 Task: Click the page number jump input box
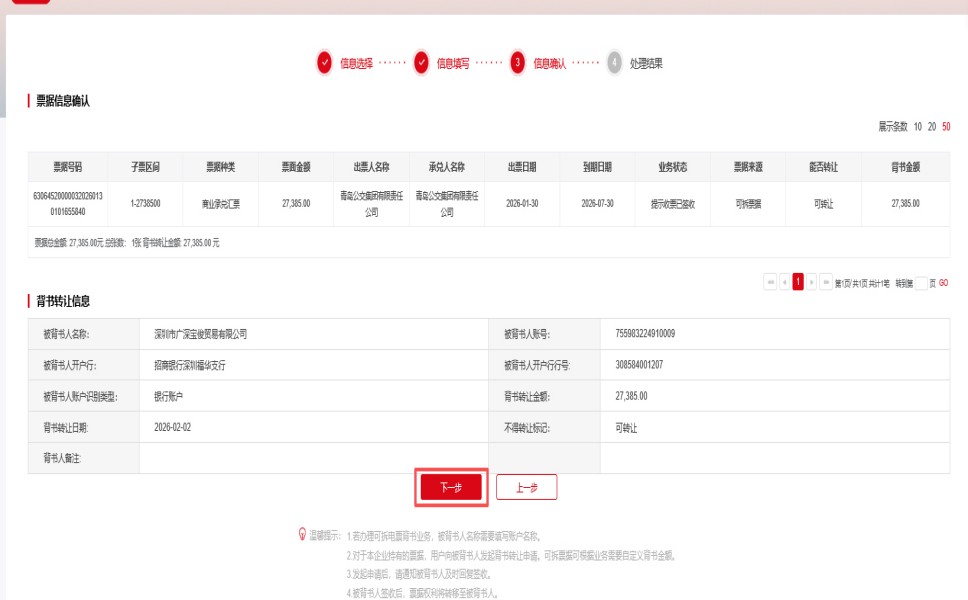click(922, 283)
